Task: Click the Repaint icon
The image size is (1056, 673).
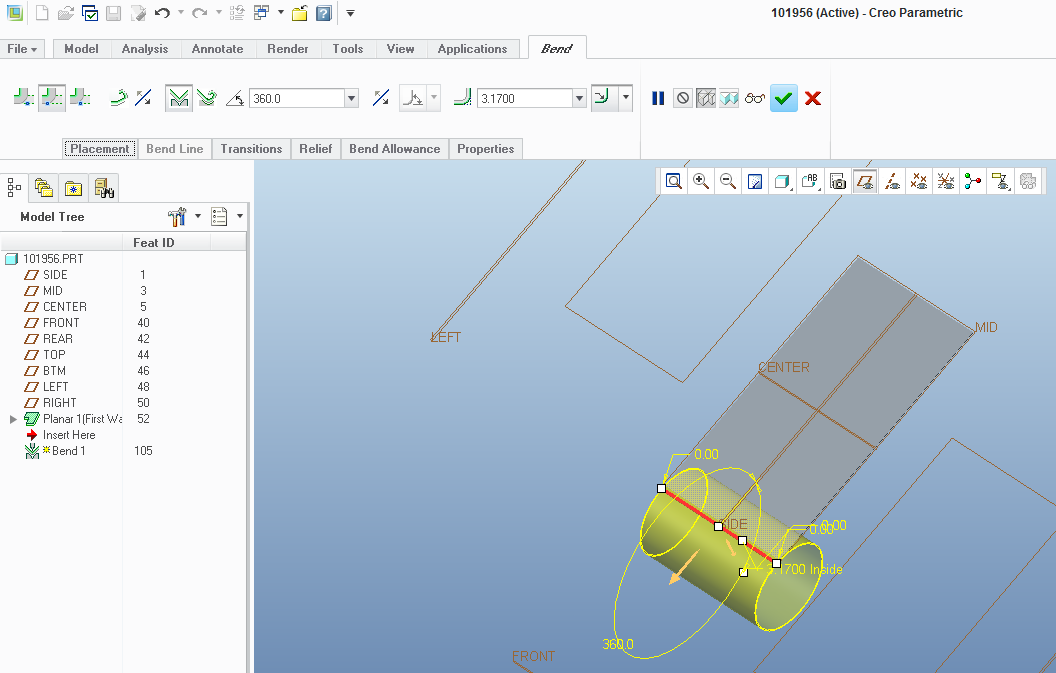Action: pyautogui.click(x=754, y=181)
